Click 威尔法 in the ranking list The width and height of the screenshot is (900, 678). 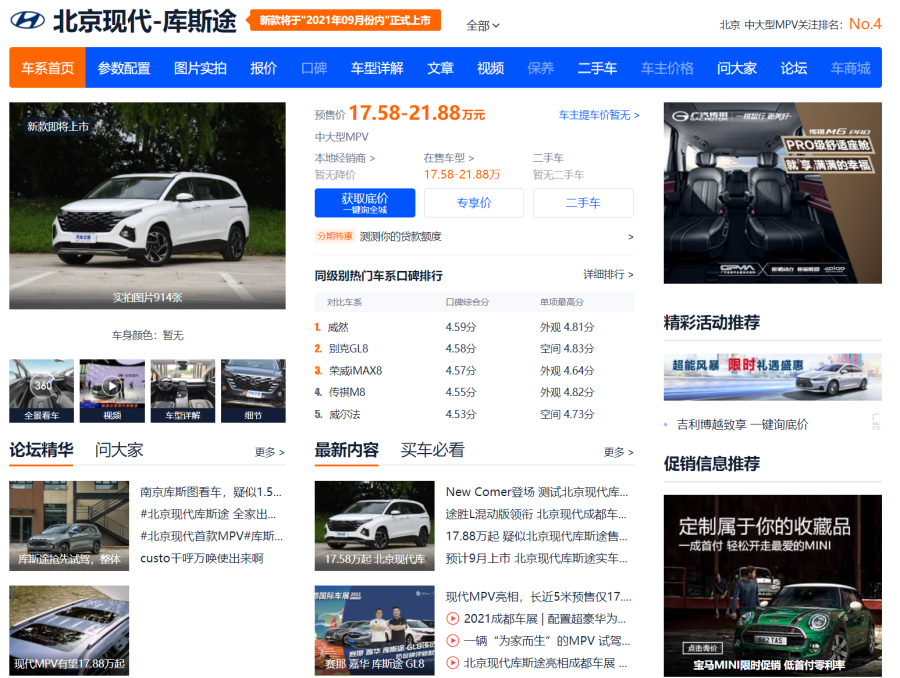[344, 414]
